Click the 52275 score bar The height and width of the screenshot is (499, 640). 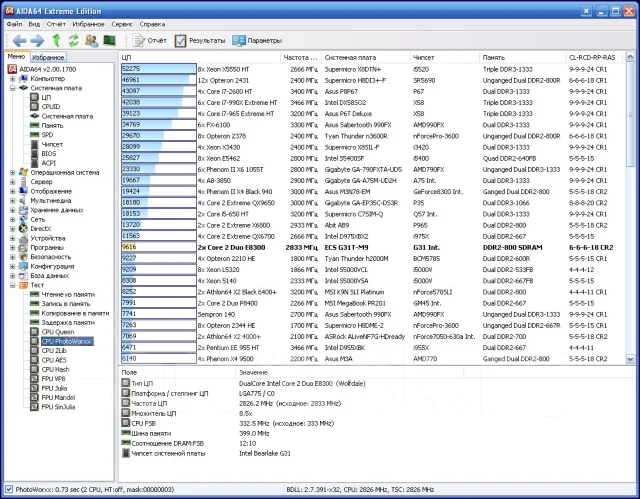[x=159, y=69]
